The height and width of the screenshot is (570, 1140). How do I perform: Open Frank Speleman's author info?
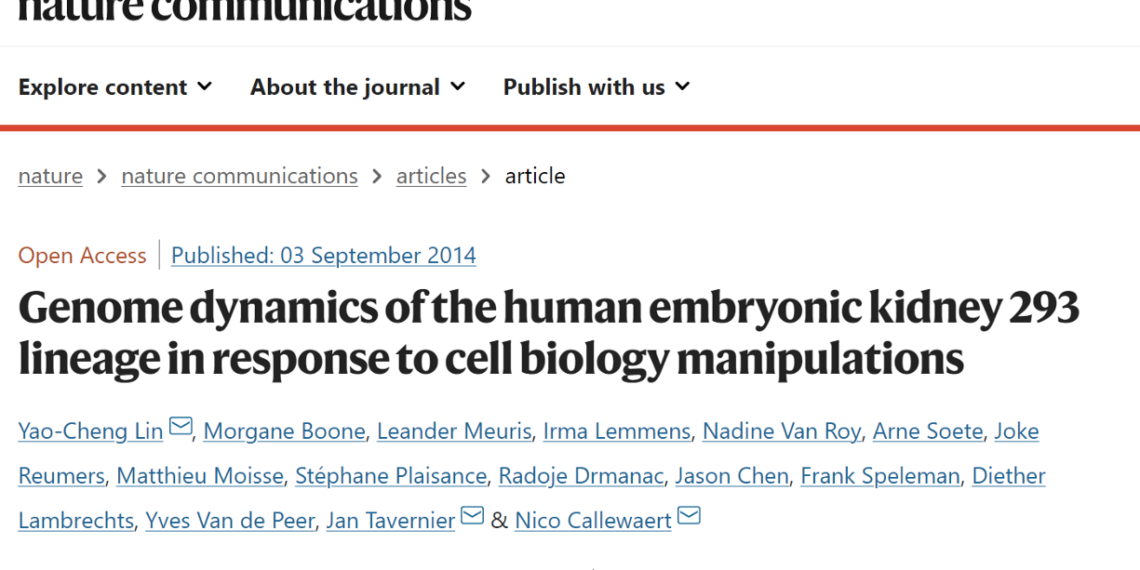880,476
